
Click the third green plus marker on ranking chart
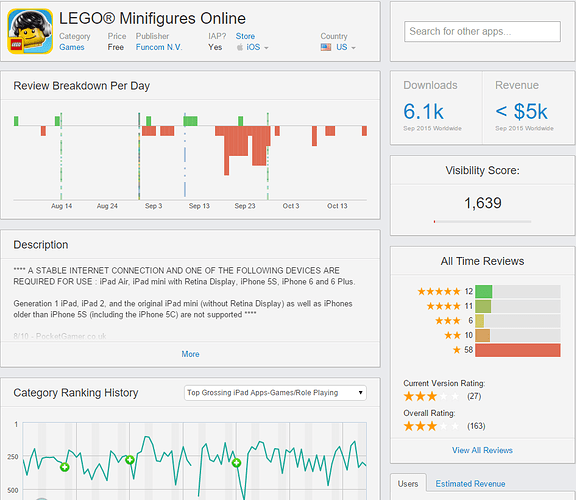click(236, 463)
